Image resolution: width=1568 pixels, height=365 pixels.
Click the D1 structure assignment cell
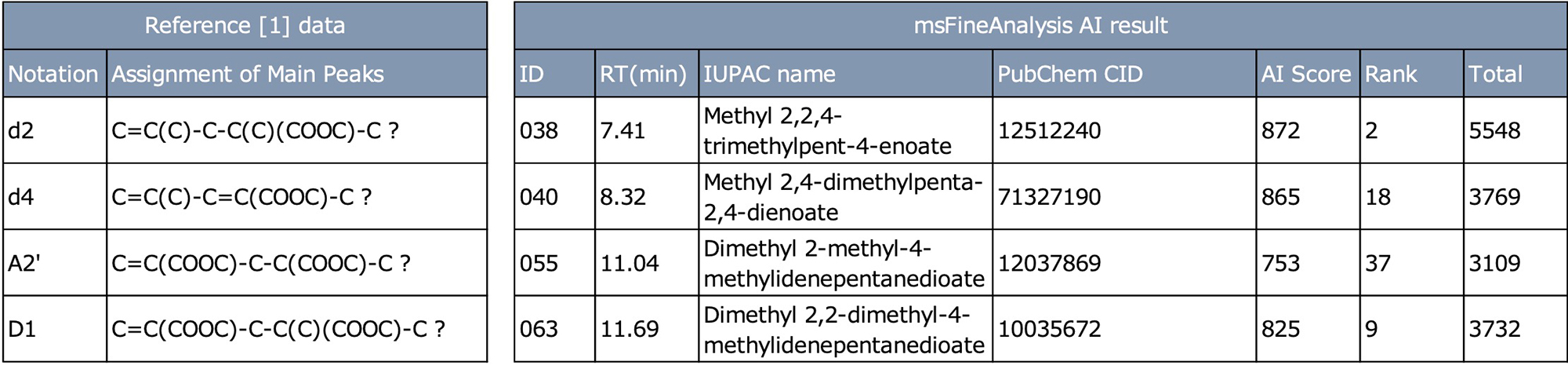[278, 329]
